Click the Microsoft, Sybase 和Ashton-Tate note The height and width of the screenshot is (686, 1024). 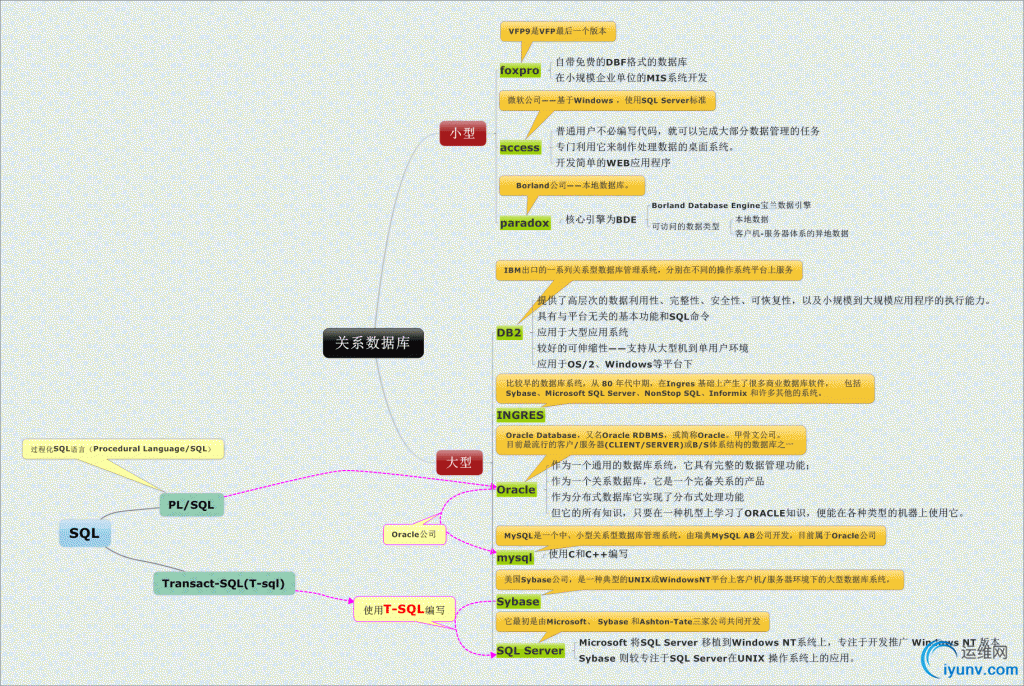click(x=633, y=622)
